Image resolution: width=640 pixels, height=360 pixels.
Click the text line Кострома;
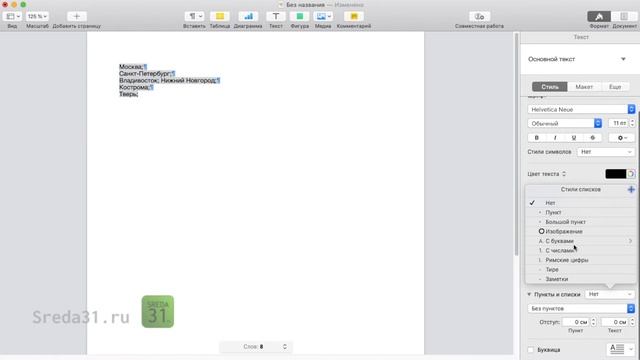coord(134,87)
